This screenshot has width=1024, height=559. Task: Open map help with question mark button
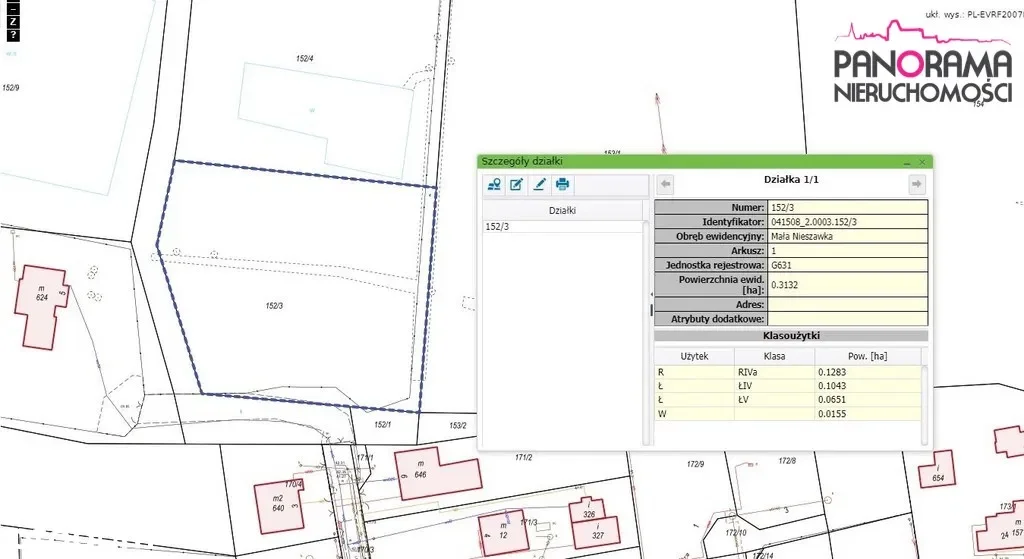coord(12,35)
